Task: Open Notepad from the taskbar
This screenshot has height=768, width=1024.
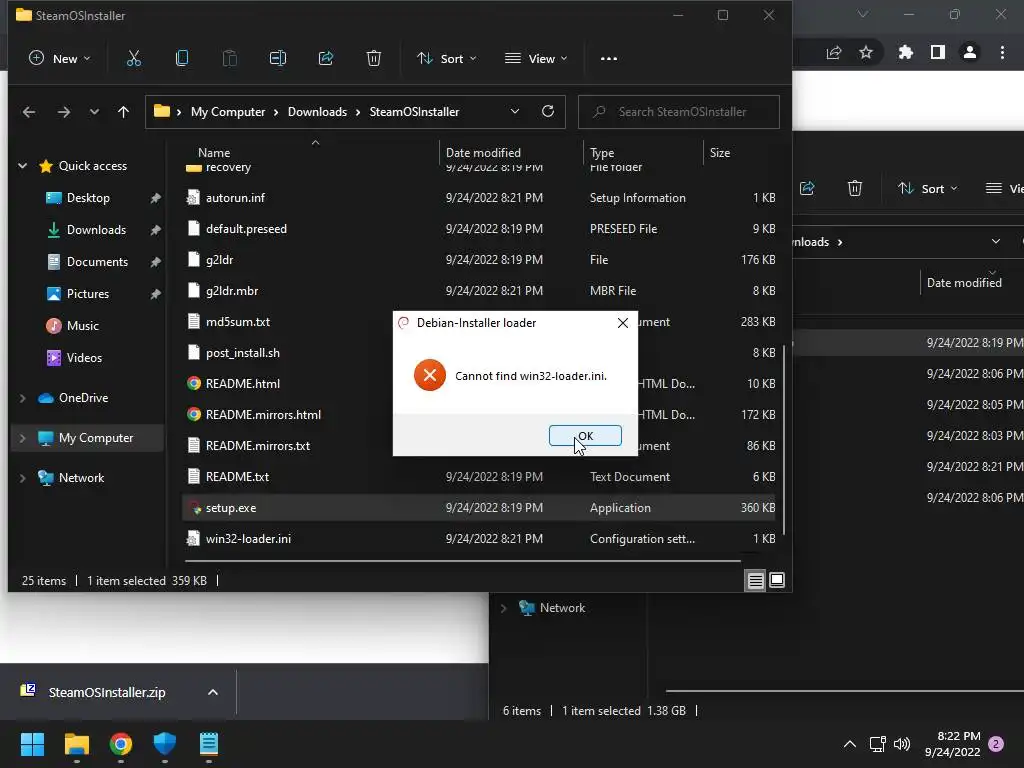Action: pyautogui.click(x=208, y=744)
